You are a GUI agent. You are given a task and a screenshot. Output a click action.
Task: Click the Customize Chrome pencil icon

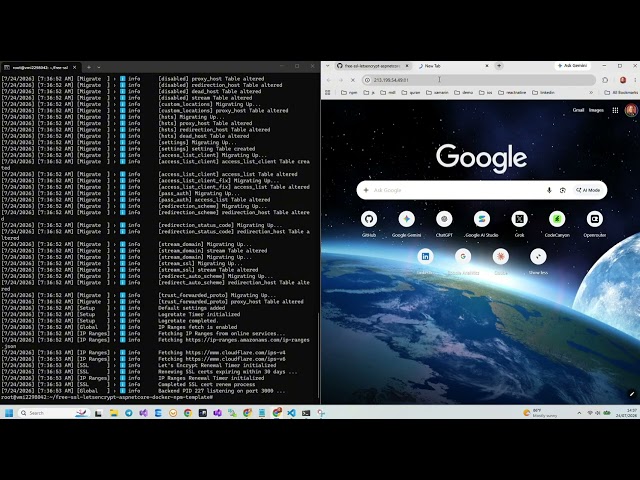[631, 394]
